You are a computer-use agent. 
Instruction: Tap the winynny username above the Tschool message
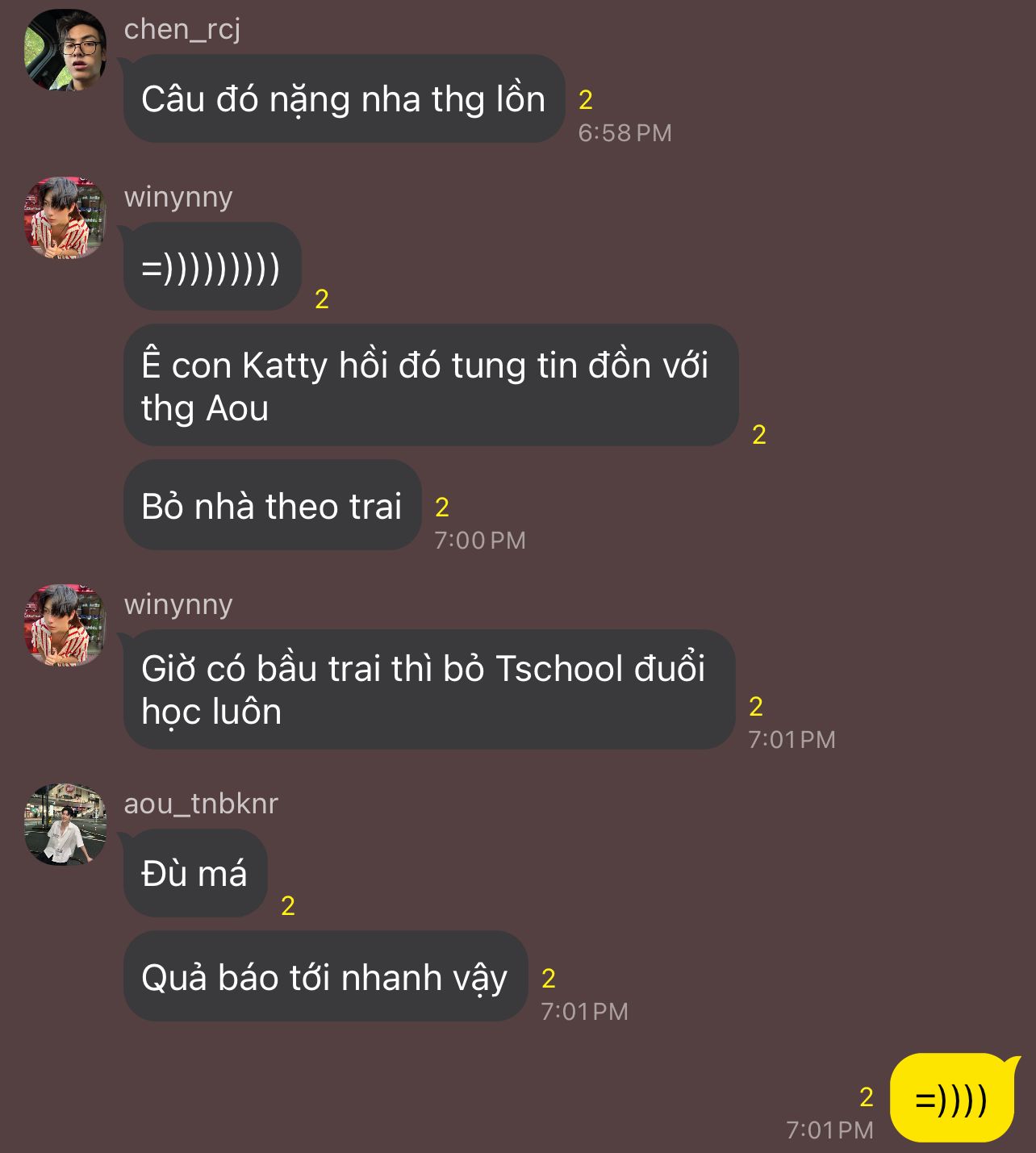coord(178,604)
